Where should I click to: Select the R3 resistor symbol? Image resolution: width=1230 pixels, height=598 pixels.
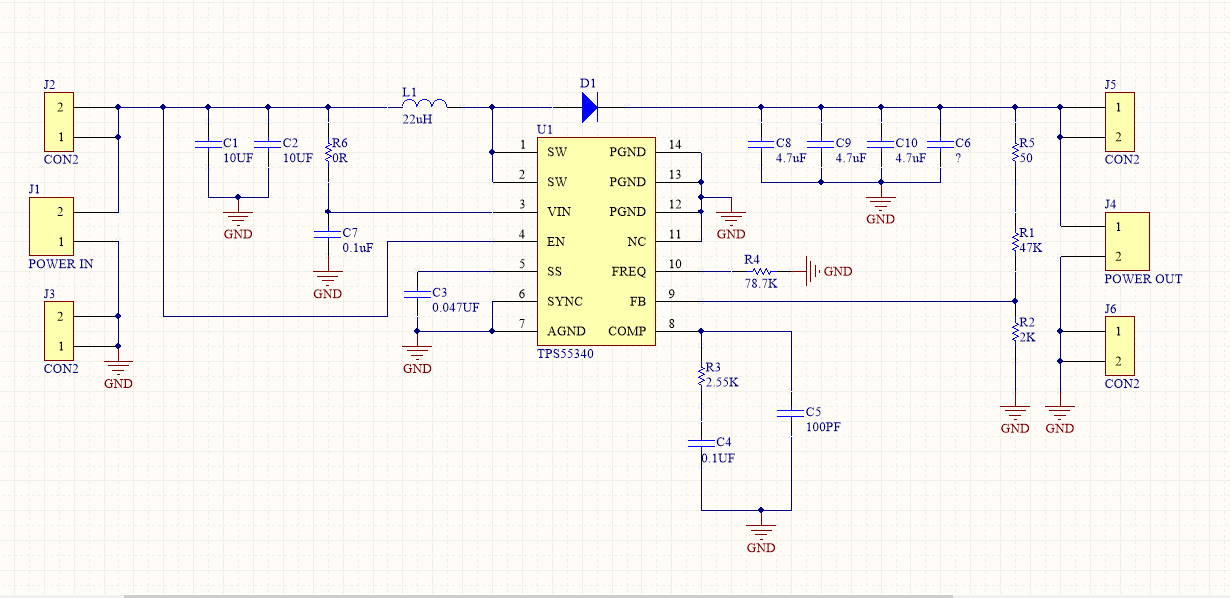(x=701, y=375)
